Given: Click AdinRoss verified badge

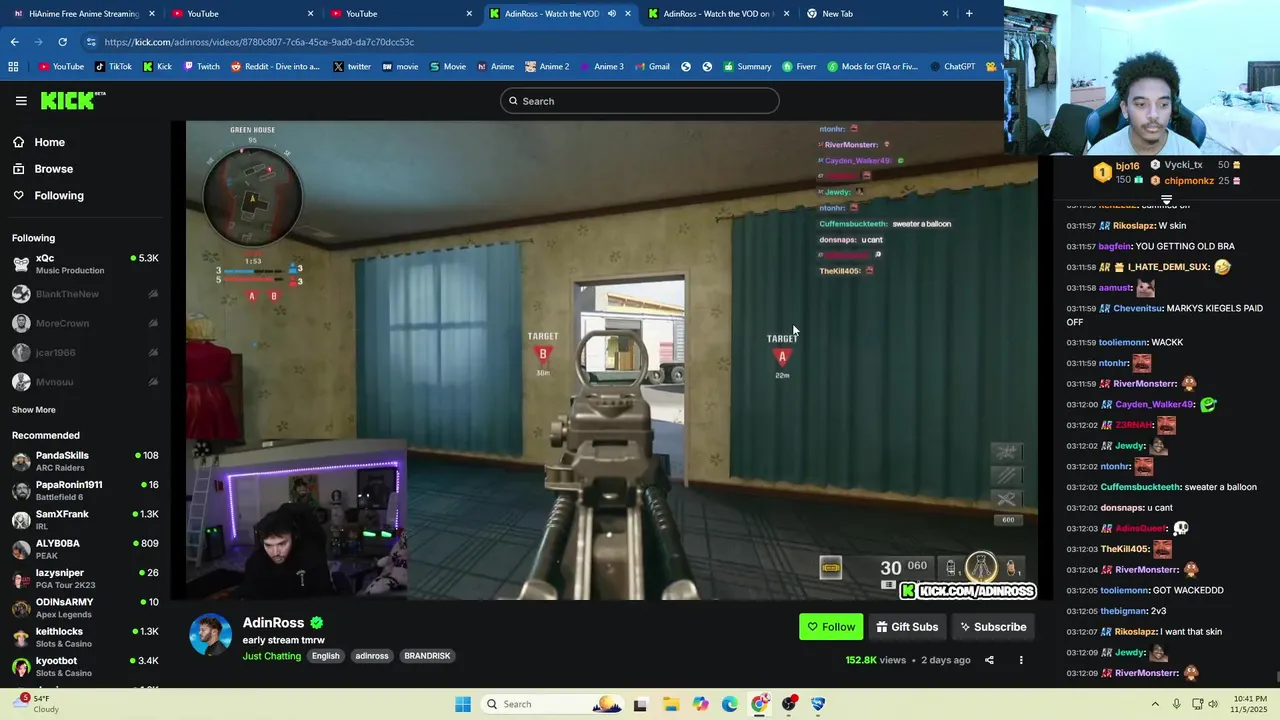Looking at the screenshot, I should 317,623.
